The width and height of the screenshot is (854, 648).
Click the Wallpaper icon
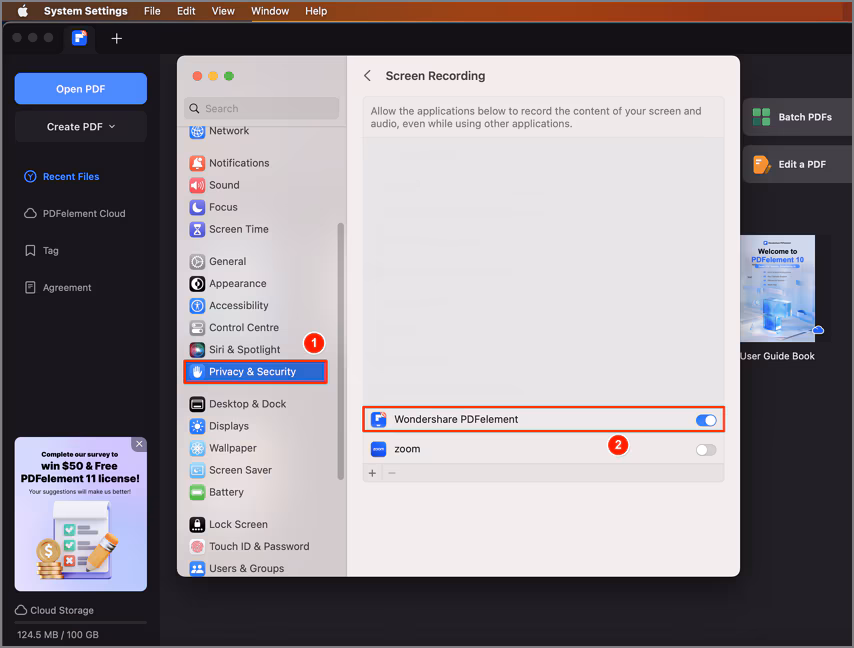tap(197, 448)
